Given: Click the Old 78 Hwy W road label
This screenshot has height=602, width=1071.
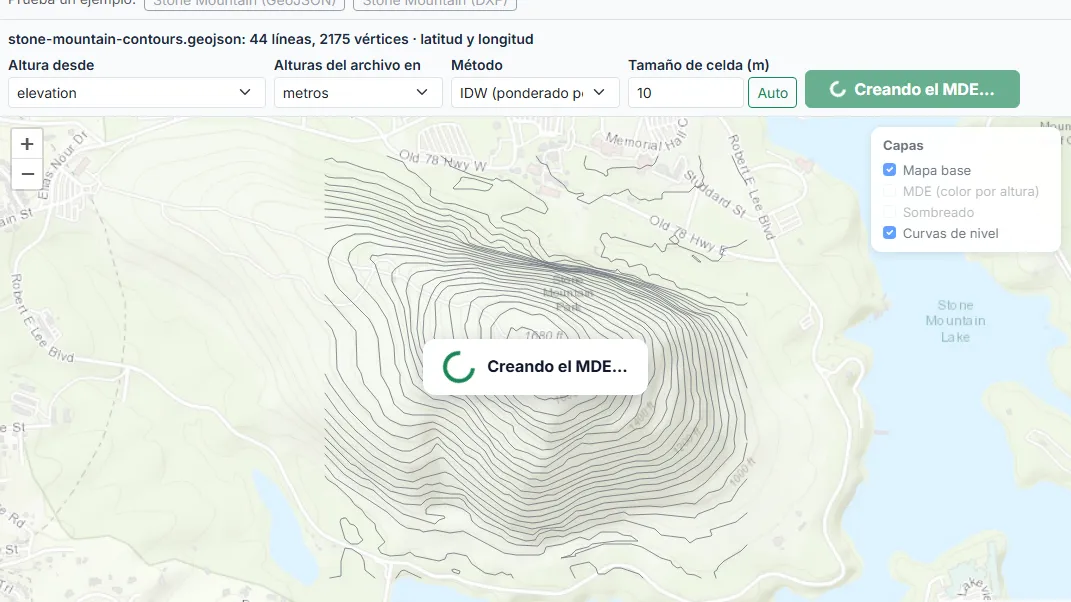Looking at the screenshot, I should click(443, 161).
